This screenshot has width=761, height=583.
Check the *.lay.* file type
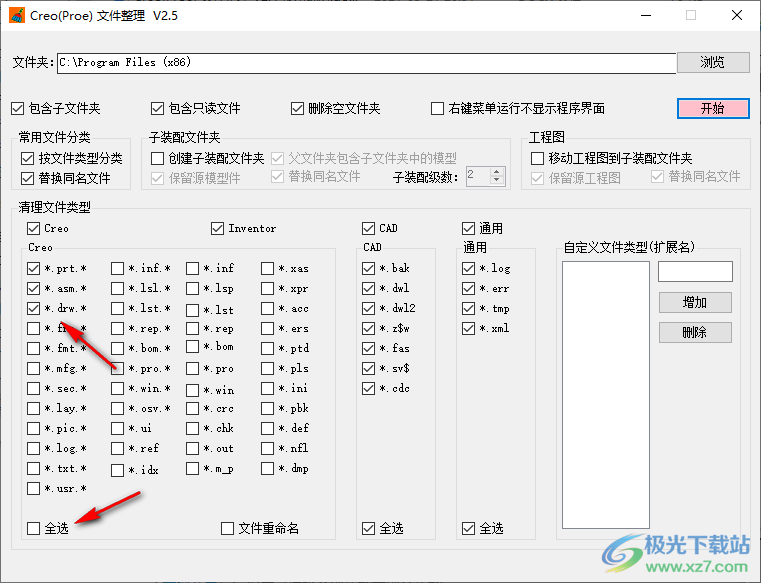33,408
